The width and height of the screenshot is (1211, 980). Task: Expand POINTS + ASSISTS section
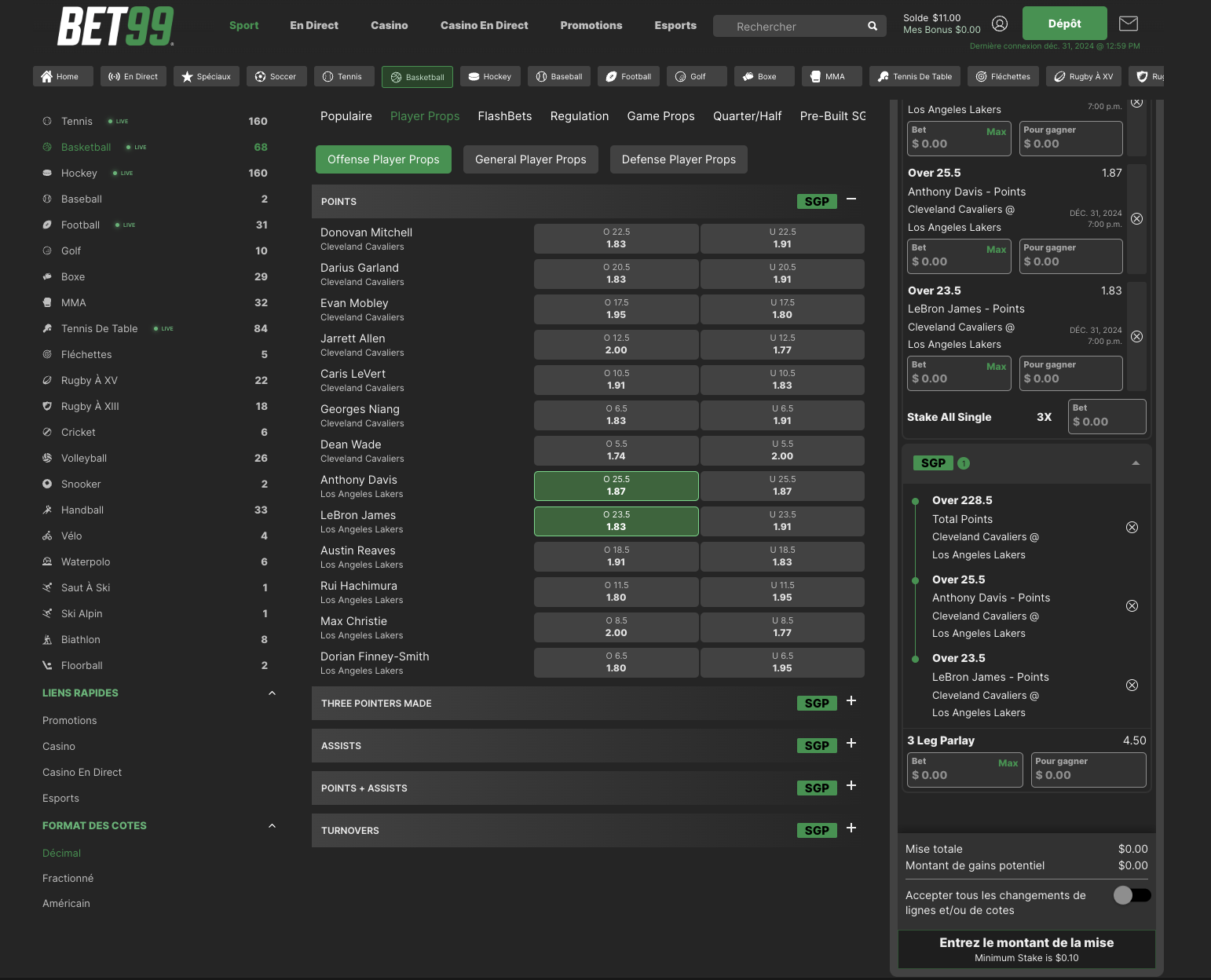[x=851, y=785]
